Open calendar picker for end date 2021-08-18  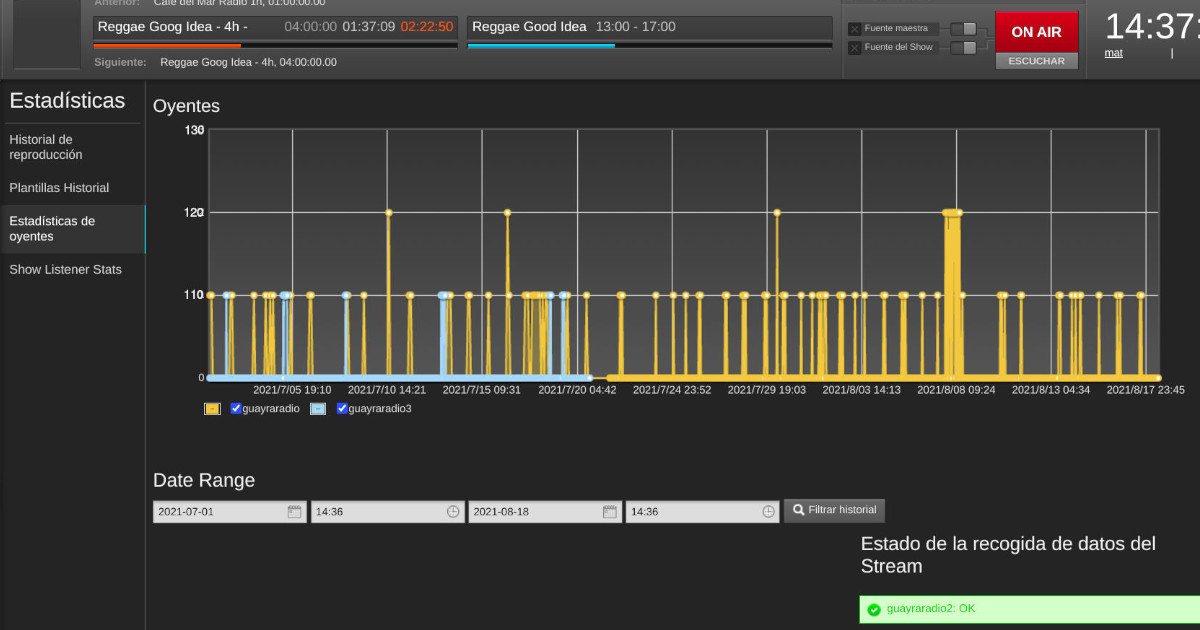point(610,511)
